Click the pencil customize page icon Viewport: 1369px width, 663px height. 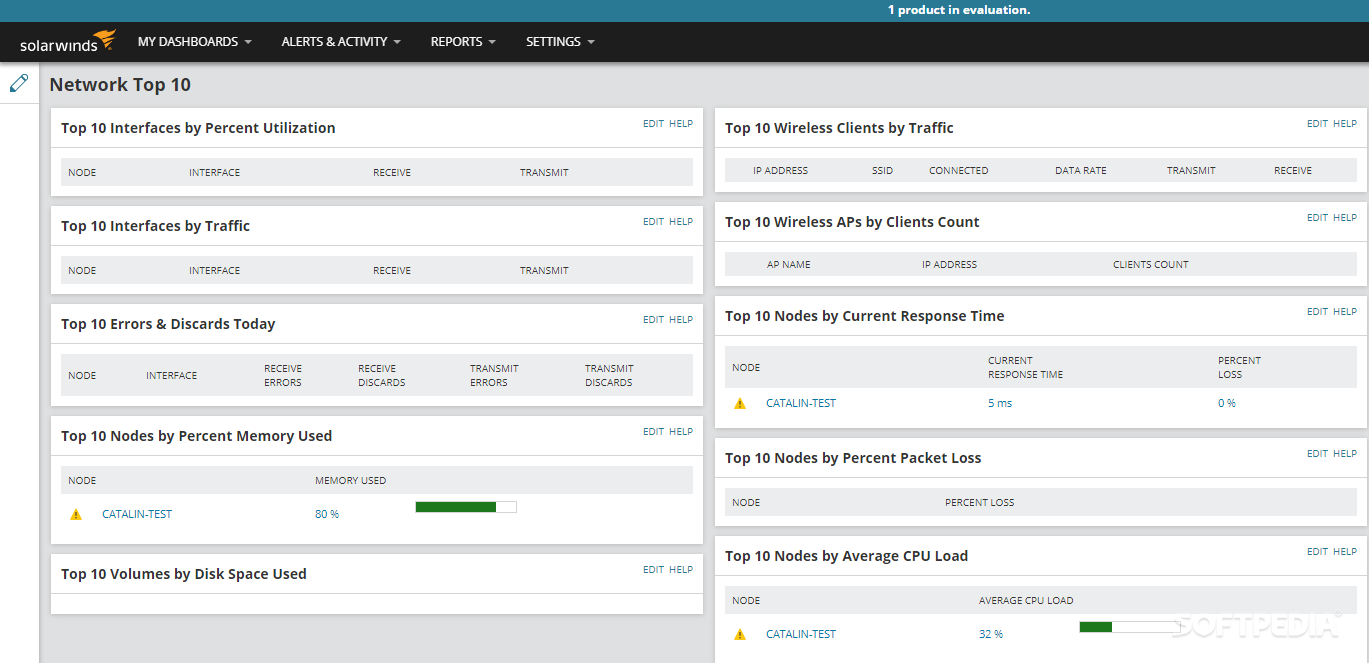point(19,83)
